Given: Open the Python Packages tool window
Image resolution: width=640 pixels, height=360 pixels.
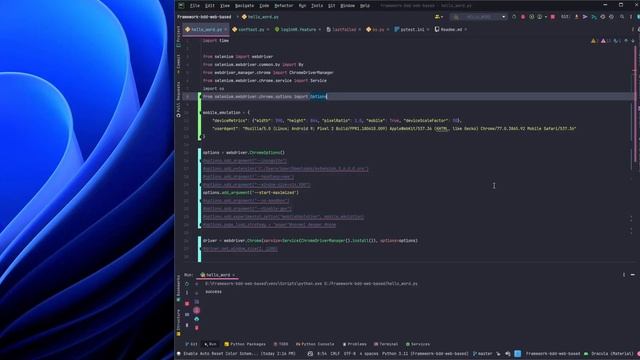Looking at the screenshot, I should coord(245,344).
